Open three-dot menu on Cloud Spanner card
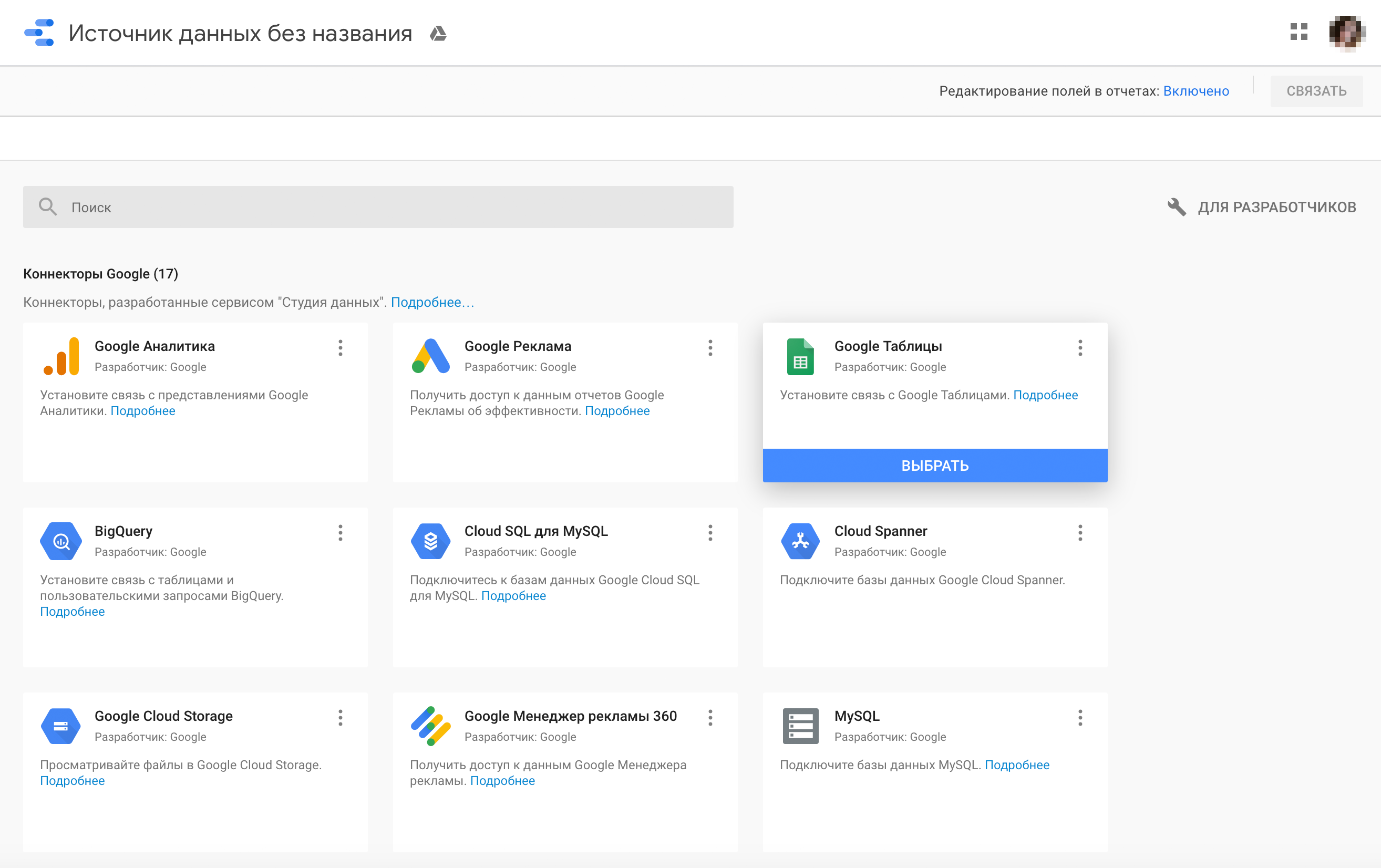The width and height of the screenshot is (1381, 868). [x=1080, y=533]
